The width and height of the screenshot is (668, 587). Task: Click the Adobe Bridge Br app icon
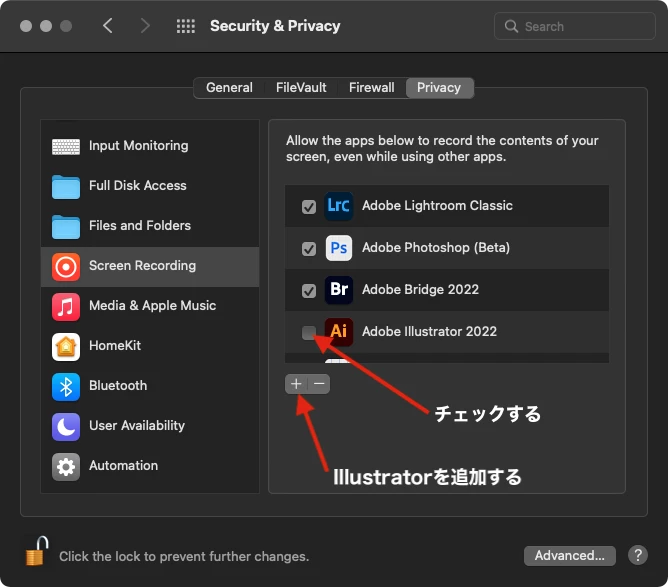(339, 290)
